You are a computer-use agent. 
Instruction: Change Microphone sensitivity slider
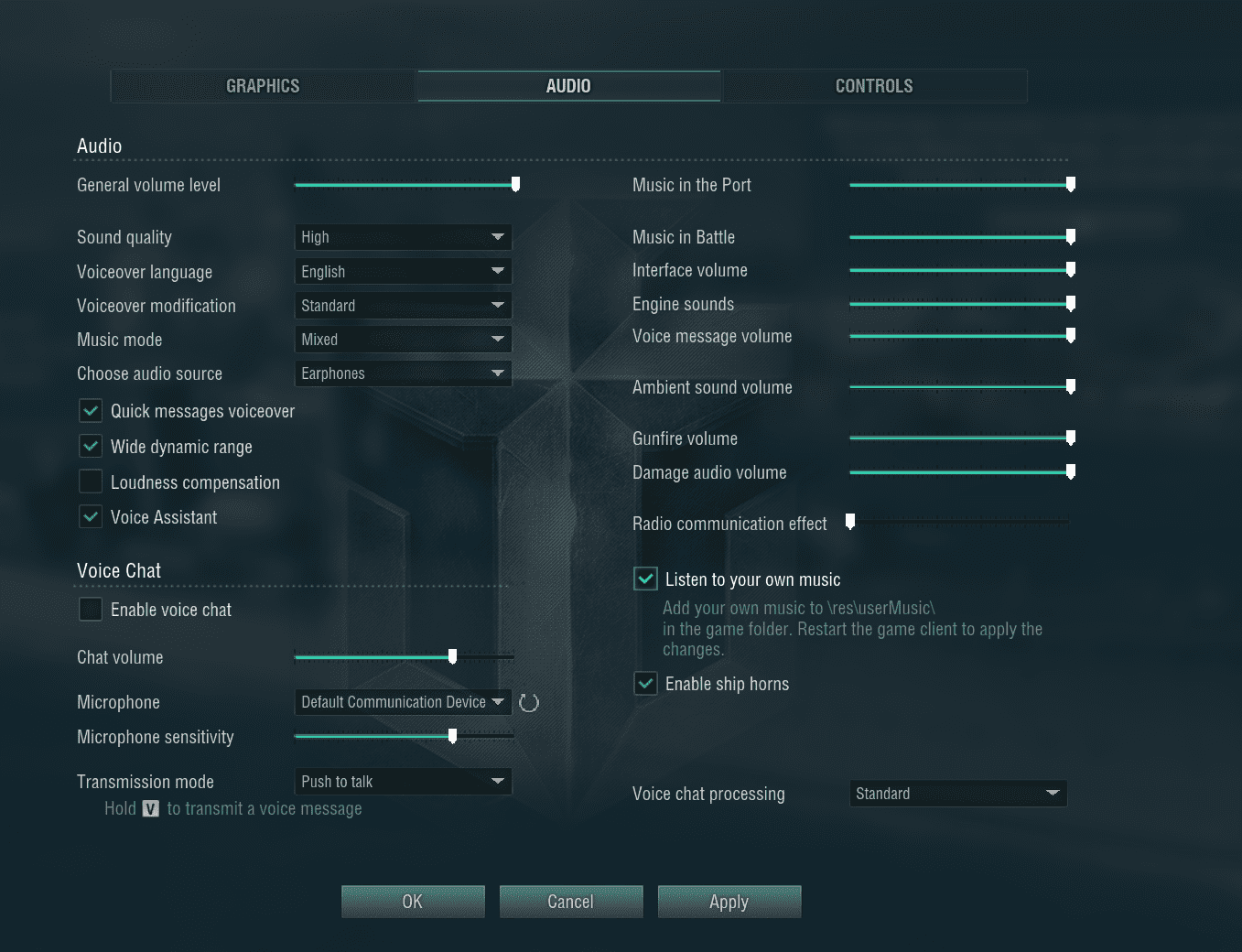(x=404, y=736)
